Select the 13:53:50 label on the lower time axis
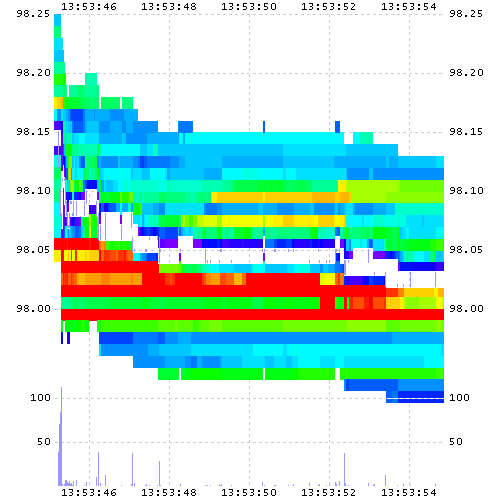This screenshot has height=500, width=500. click(x=249, y=492)
